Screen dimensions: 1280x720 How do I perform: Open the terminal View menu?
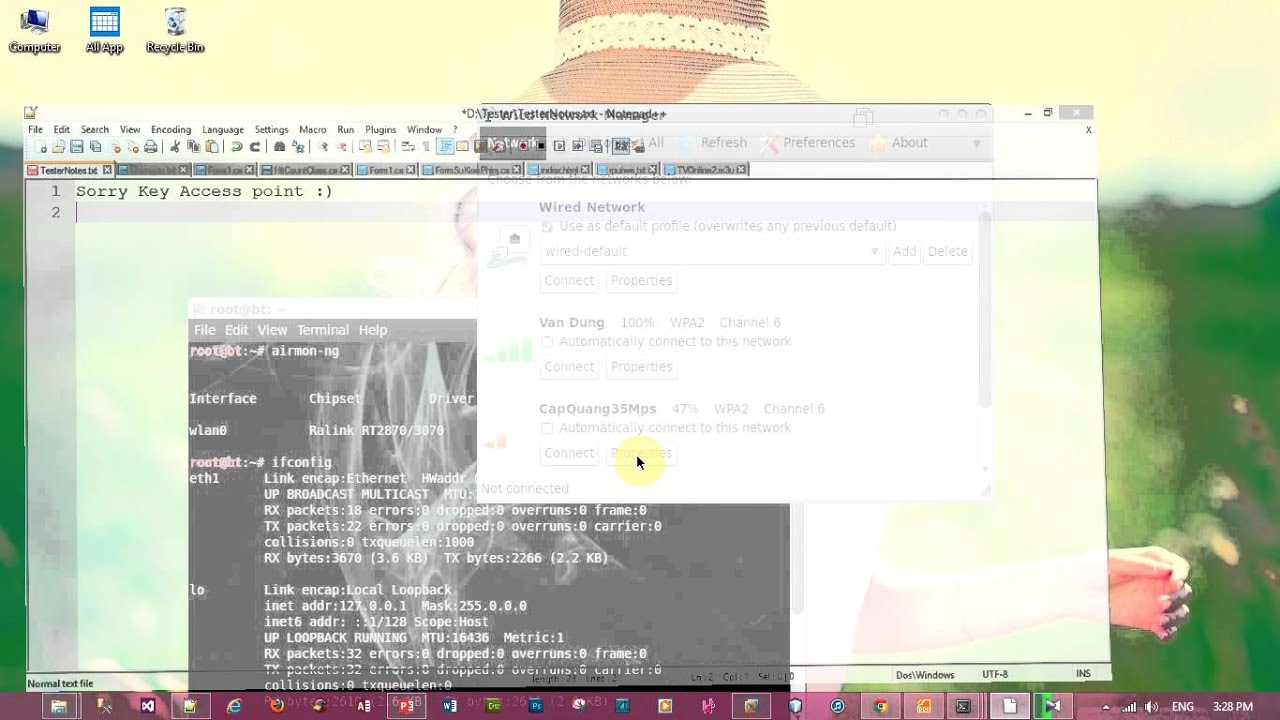click(x=272, y=330)
